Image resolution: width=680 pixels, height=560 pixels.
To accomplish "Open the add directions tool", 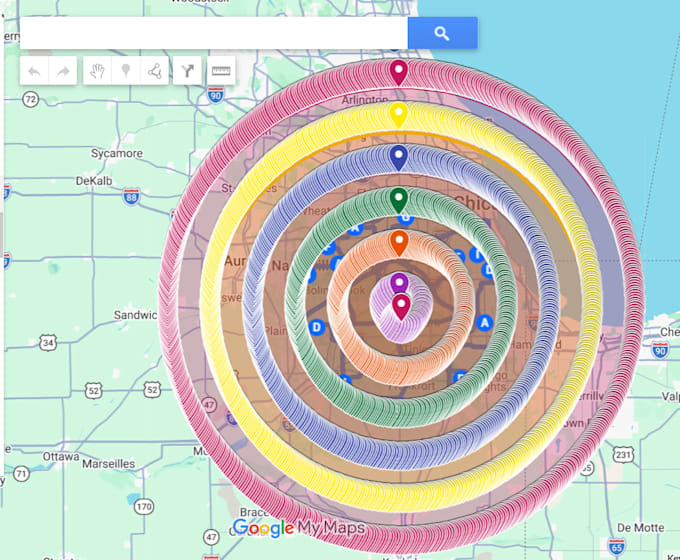I will (187, 71).
